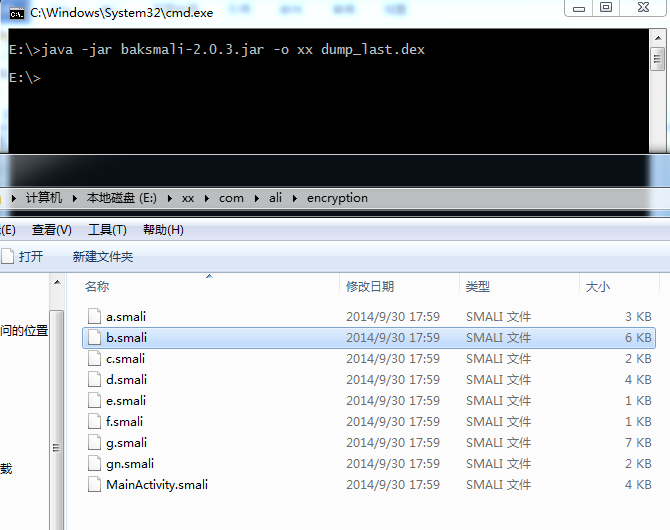Image resolution: width=670 pixels, height=530 pixels.
Task: Select file name a.smali
Action: point(126,317)
